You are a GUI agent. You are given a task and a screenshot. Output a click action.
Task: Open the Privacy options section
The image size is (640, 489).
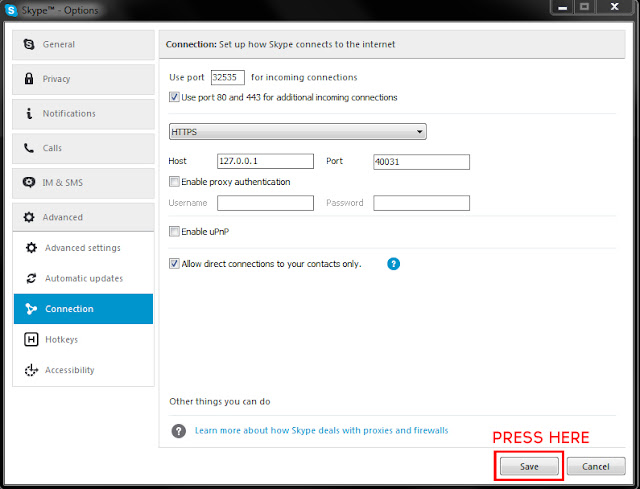click(83, 79)
